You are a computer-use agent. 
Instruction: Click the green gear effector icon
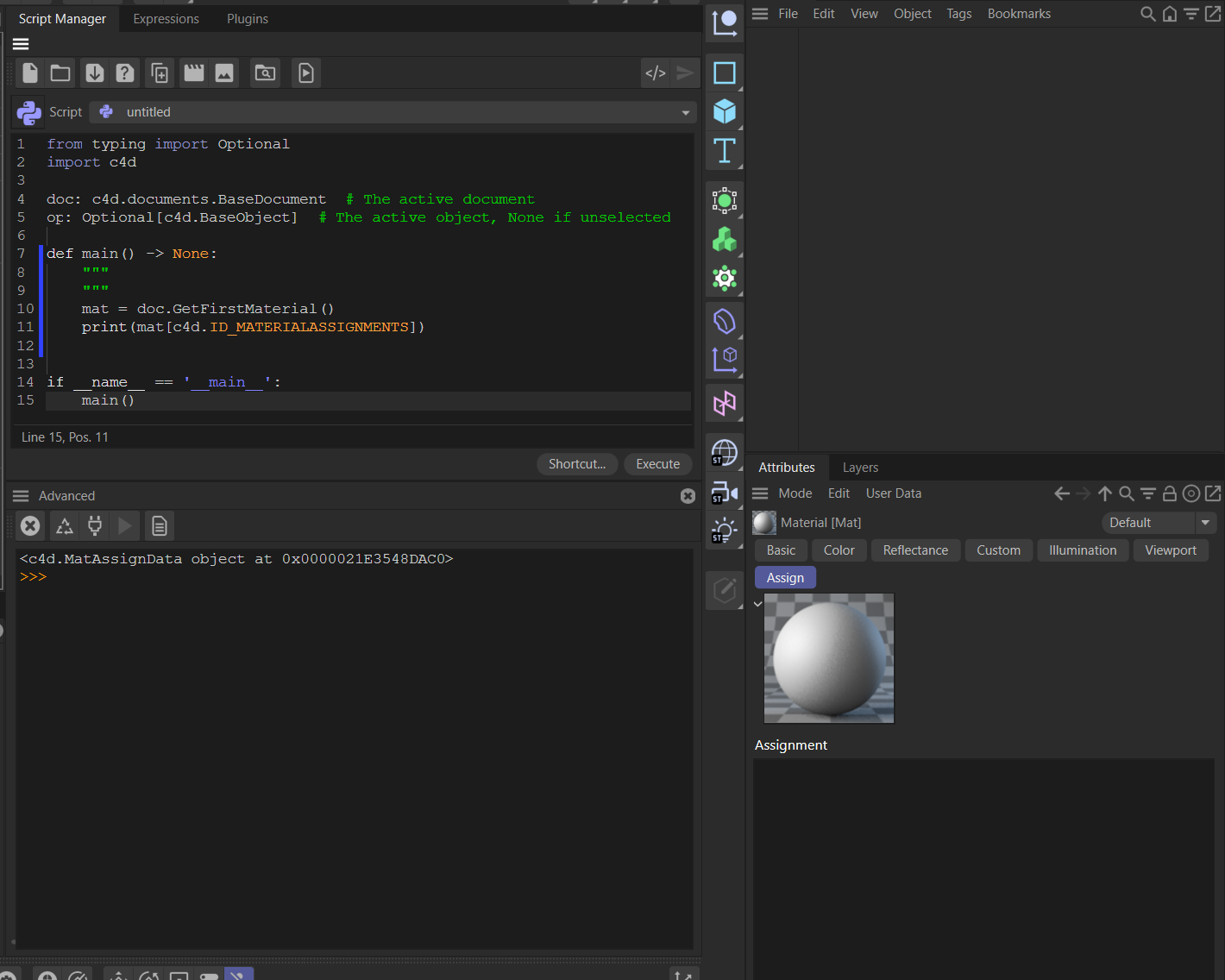coord(725,278)
